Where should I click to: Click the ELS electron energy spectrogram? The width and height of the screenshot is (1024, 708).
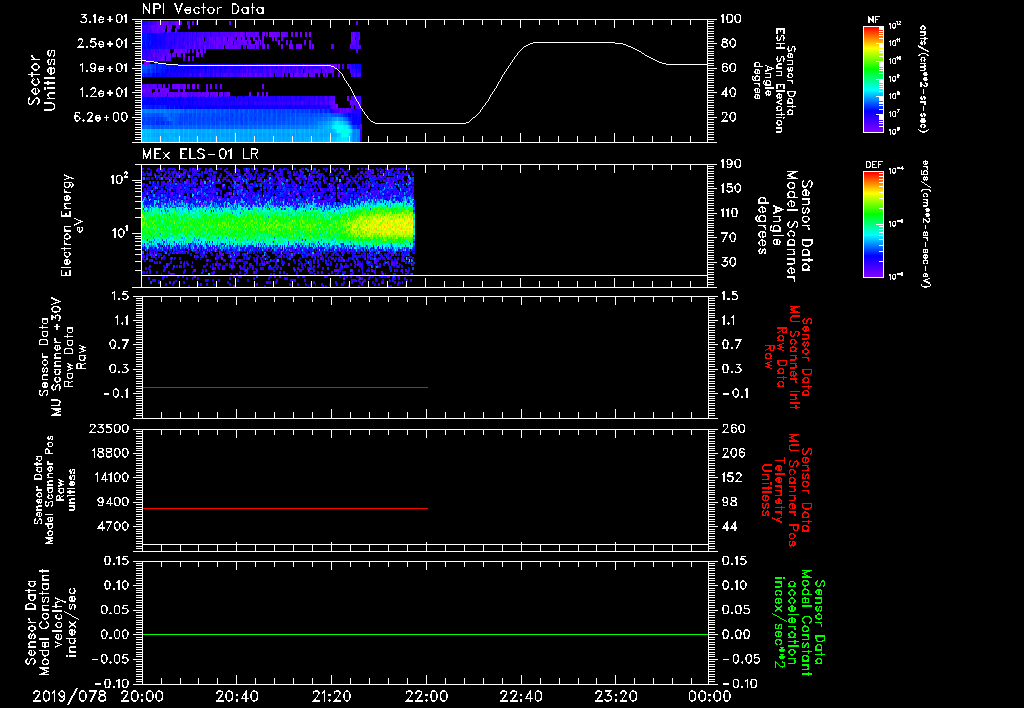pos(278,226)
